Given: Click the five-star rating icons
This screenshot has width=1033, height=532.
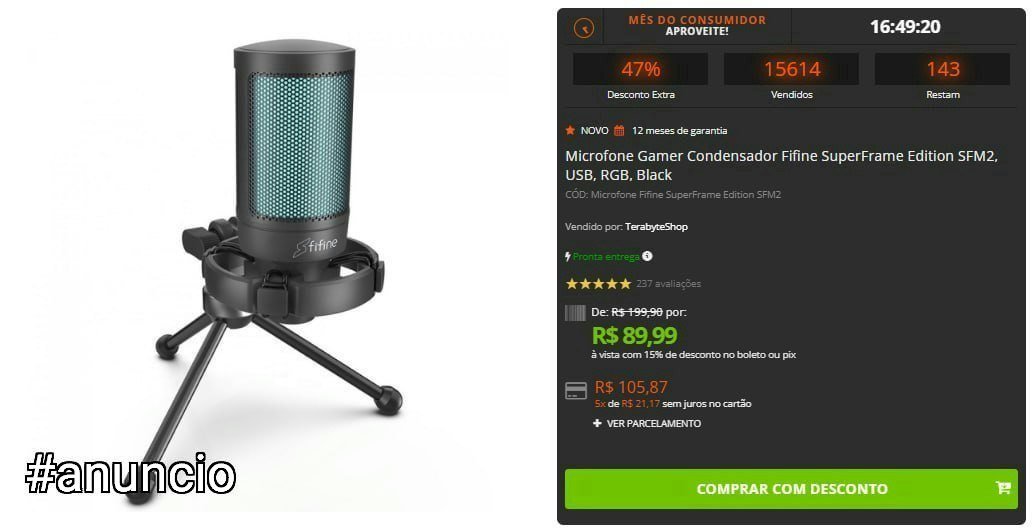Looking at the screenshot, I should [x=598, y=284].
